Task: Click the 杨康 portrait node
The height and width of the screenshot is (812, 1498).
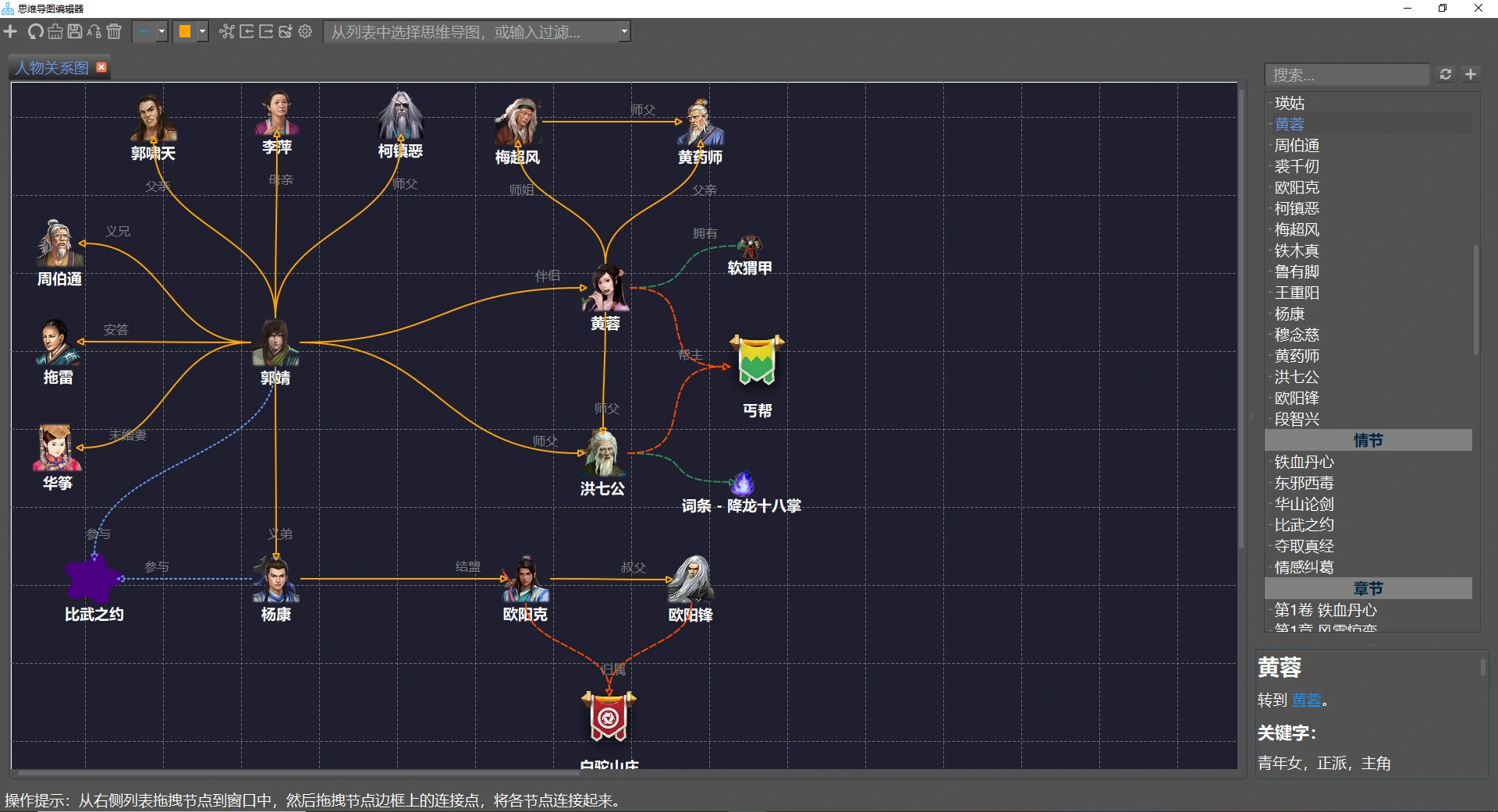Action: coord(275,579)
